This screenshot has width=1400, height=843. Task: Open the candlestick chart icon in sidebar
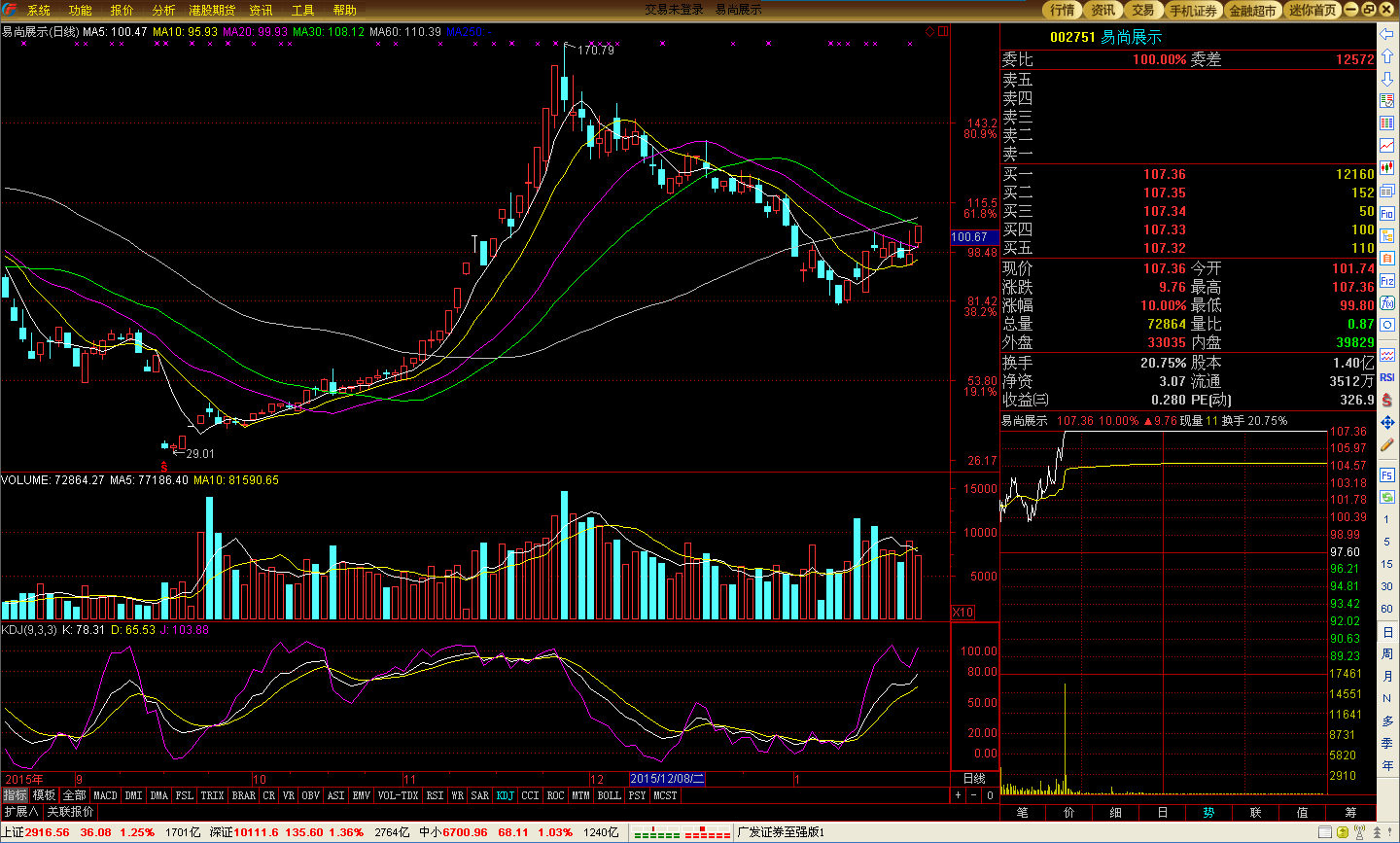pos(1387,168)
